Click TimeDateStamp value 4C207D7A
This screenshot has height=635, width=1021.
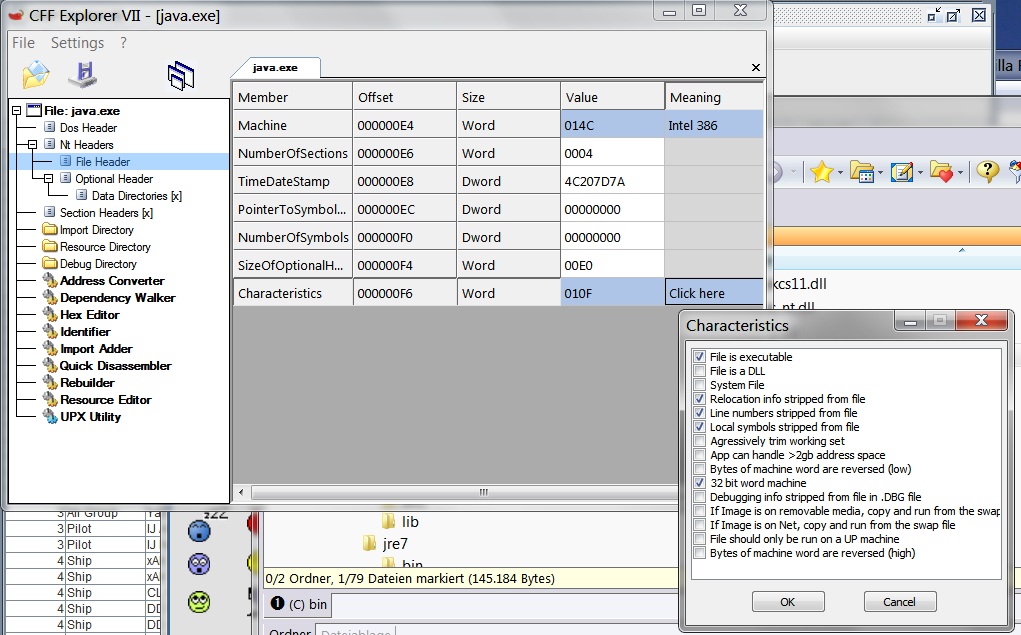612,181
